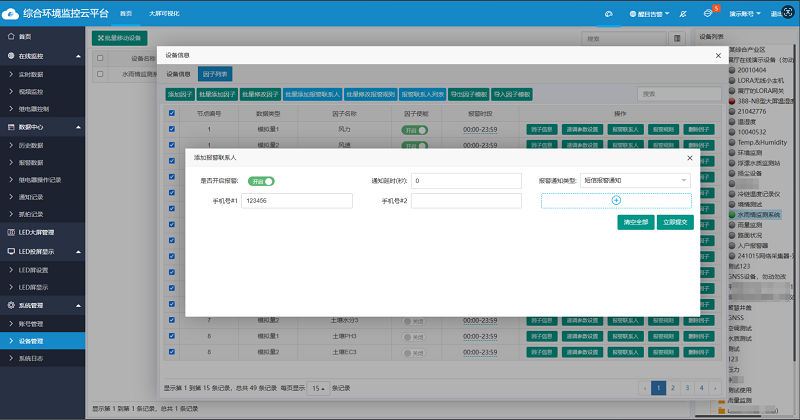Open the 报警通知类型 dropdown

tap(635, 181)
